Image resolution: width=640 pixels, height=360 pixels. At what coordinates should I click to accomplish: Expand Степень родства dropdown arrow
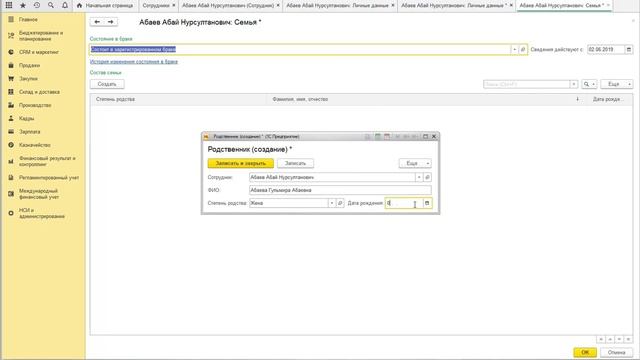click(x=332, y=203)
